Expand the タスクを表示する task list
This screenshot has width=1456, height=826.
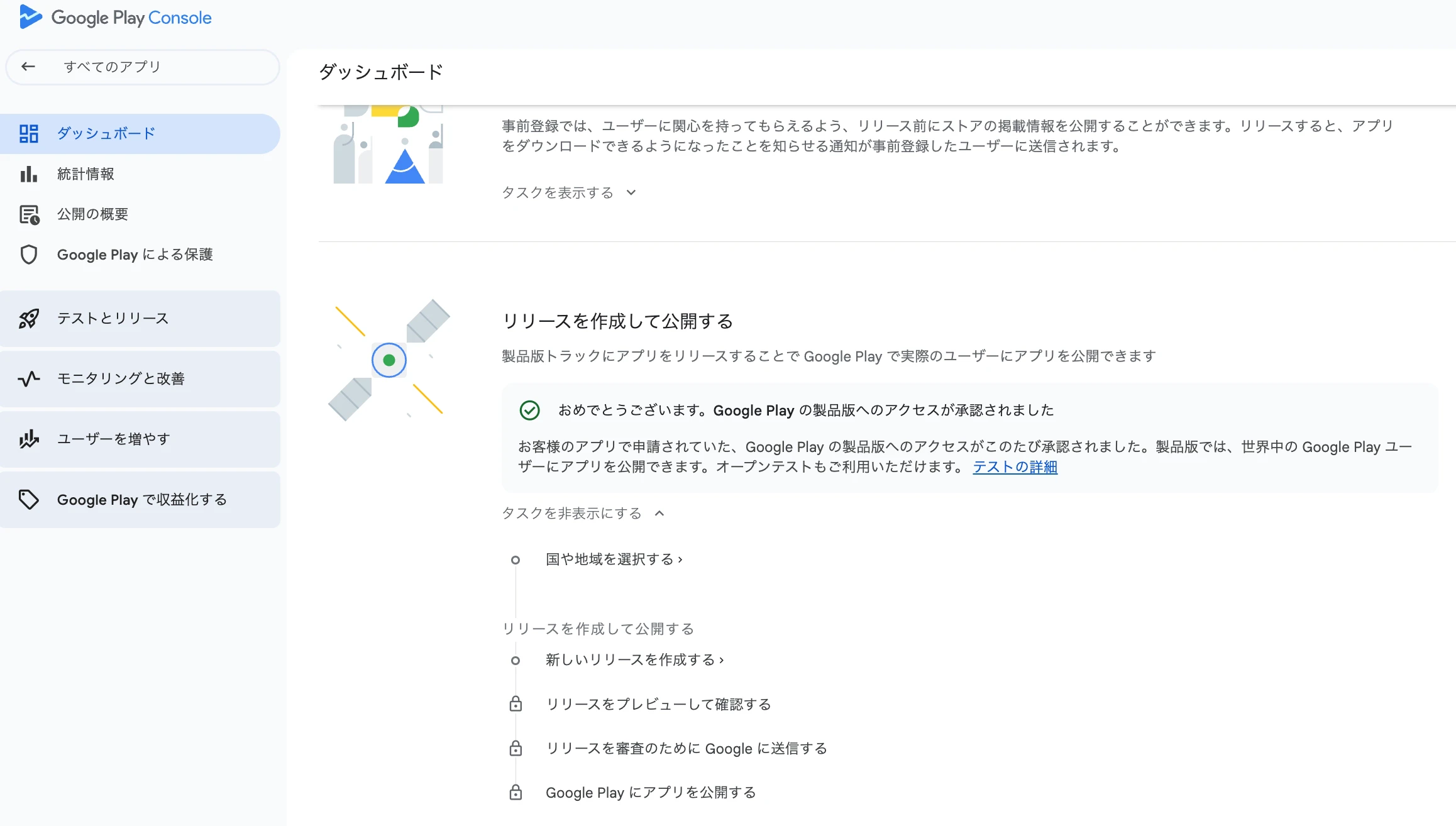pyautogui.click(x=569, y=192)
